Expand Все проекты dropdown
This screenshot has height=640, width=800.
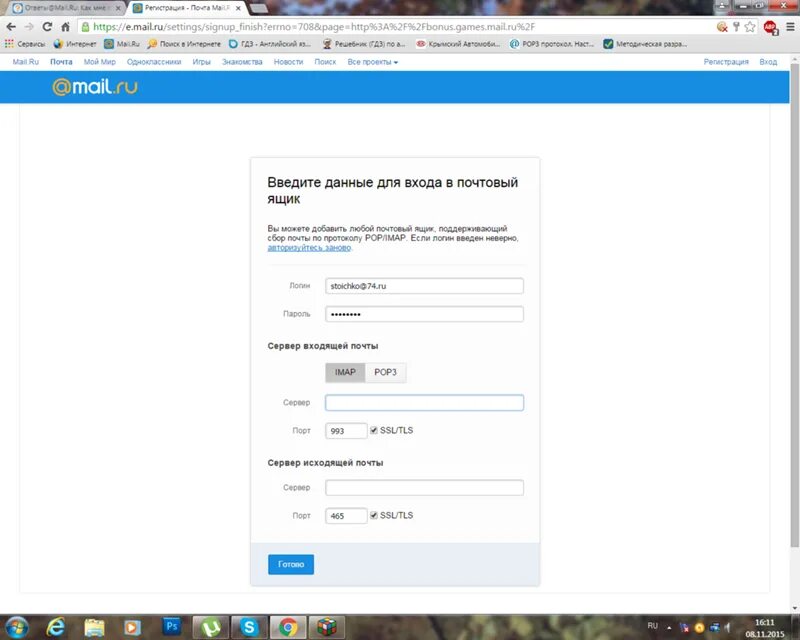point(372,62)
